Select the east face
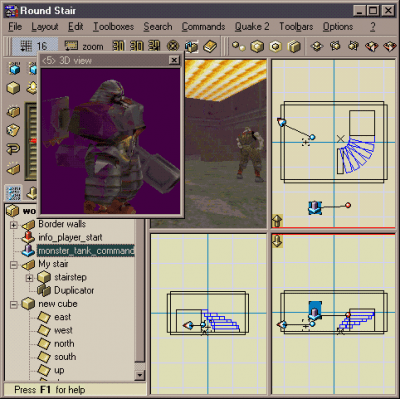 coord(63,317)
